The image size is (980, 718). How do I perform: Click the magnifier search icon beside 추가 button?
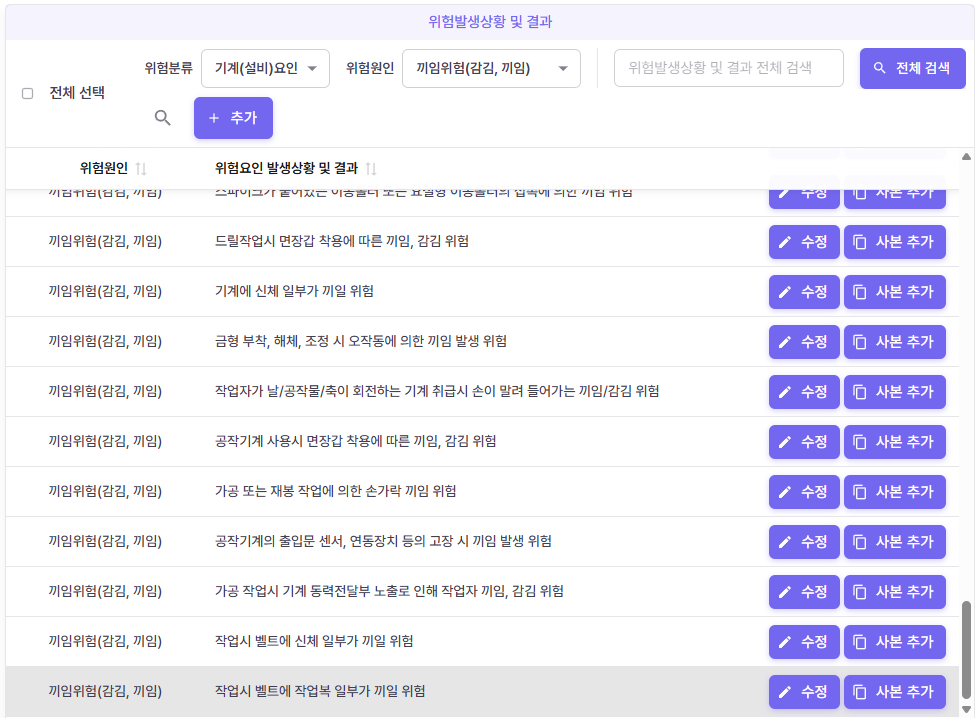[163, 118]
